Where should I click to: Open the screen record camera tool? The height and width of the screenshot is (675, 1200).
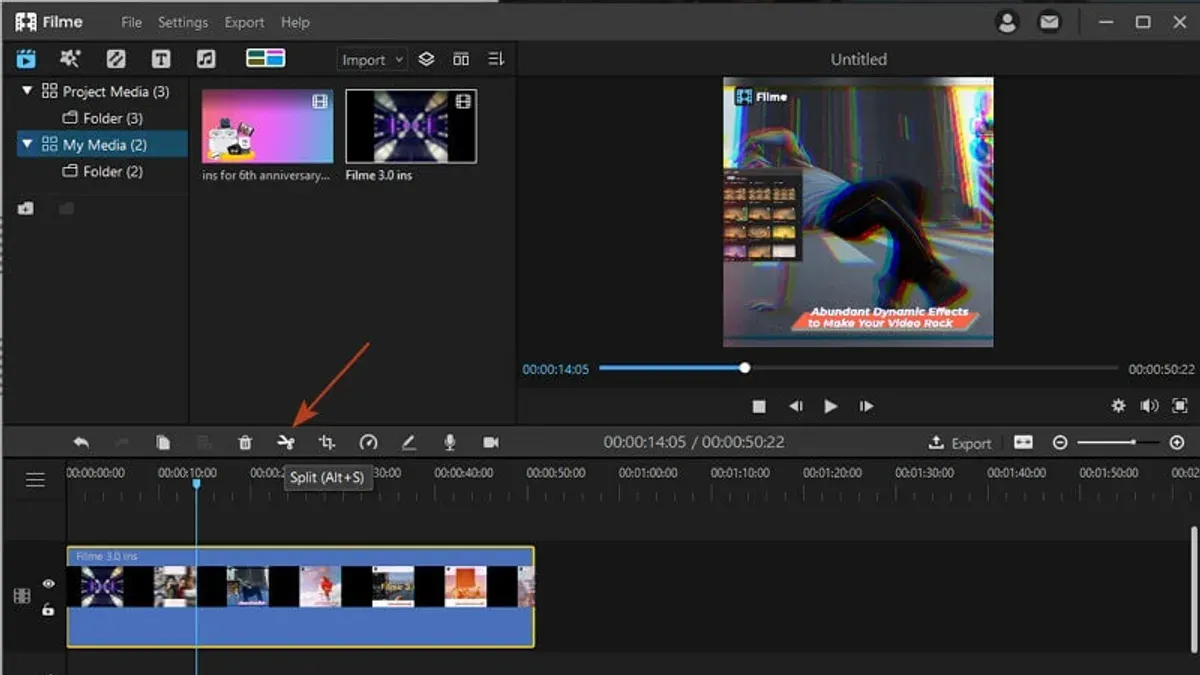pos(491,442)
